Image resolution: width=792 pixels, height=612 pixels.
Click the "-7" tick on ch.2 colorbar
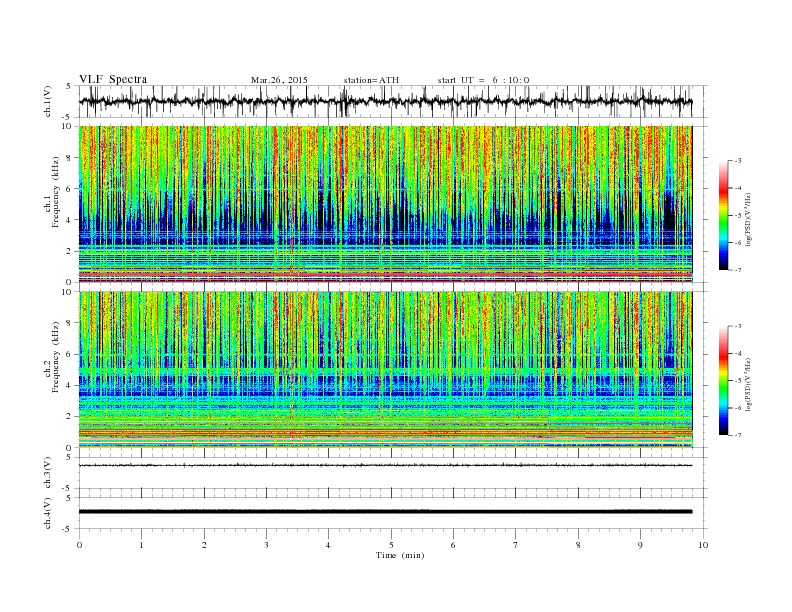(738, 435)
